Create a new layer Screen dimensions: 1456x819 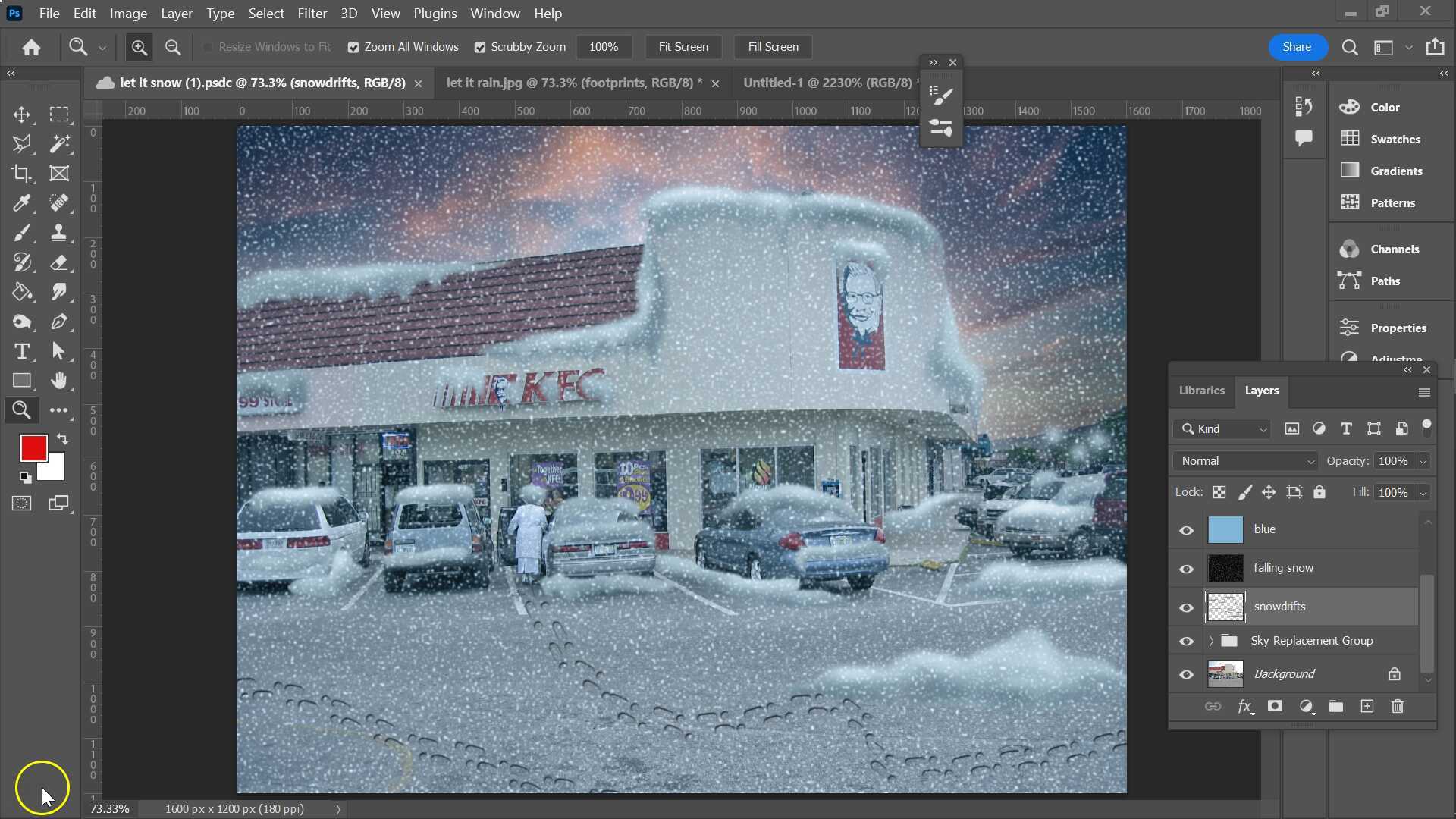(1367, 707)
